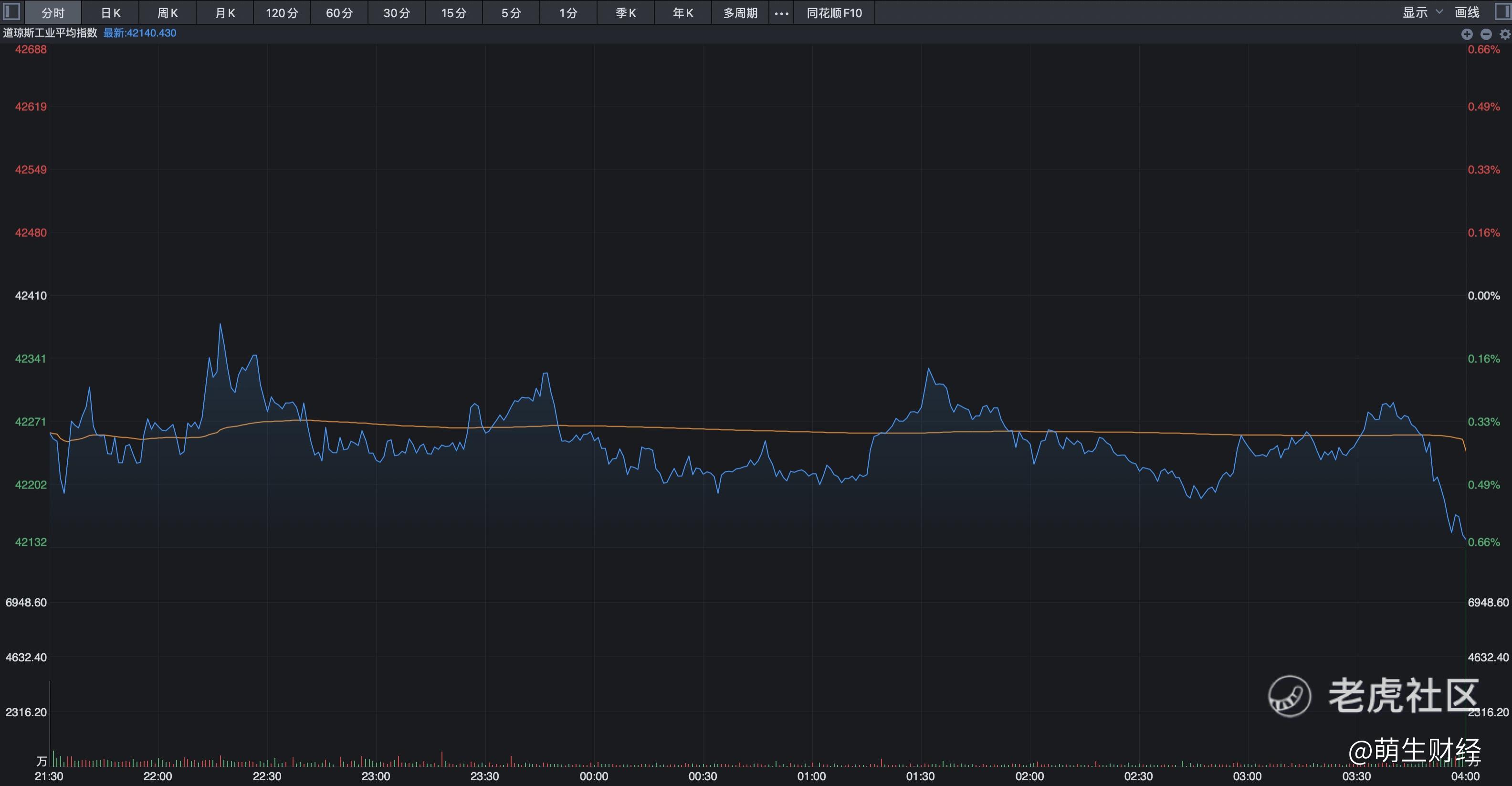The width and height of the screenshot is (1512, 786).
Task: Select the 月K monthly chart tab
Action: click(225, 13)
